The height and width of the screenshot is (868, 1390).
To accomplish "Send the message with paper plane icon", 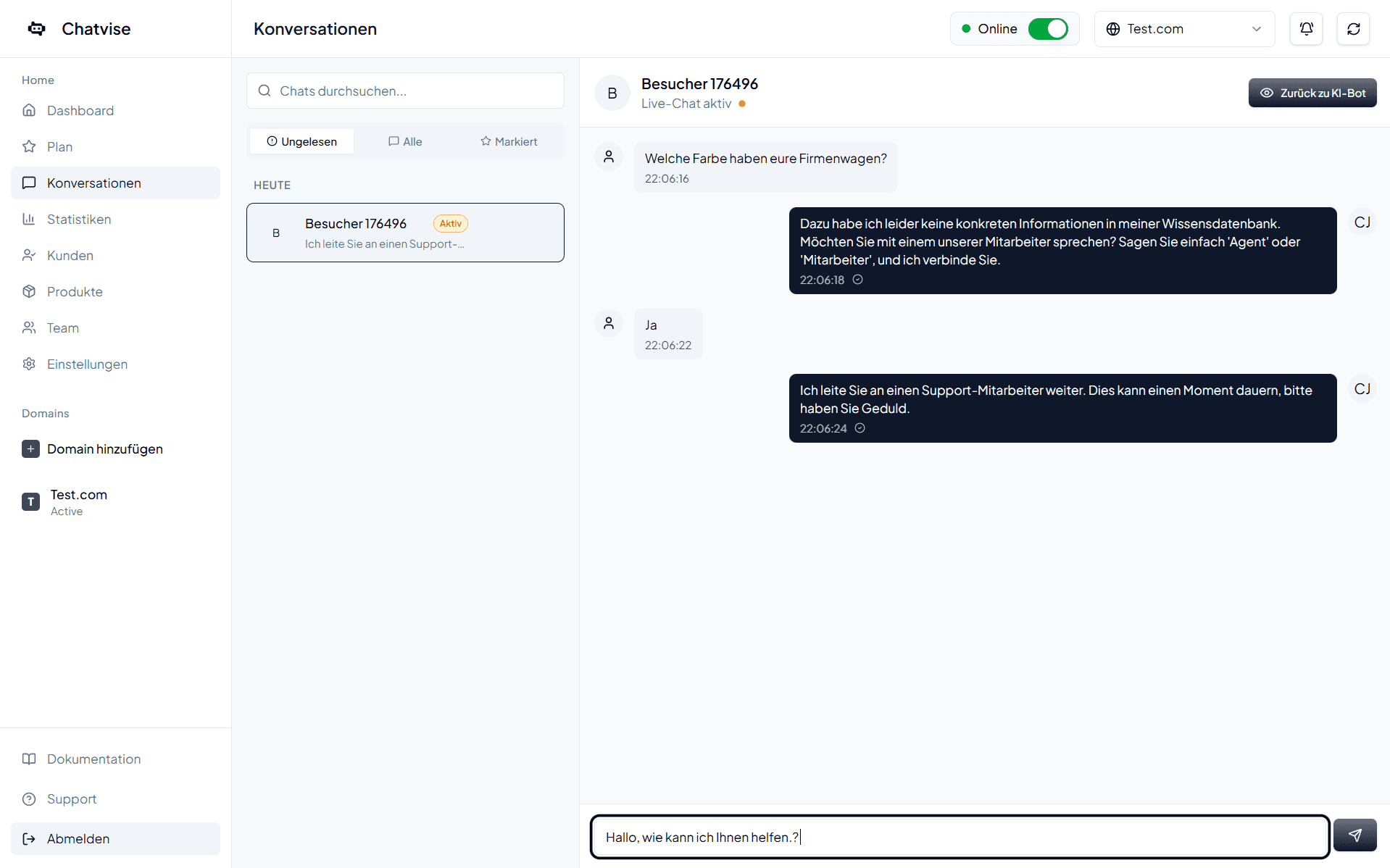I will pyautogui.click(x=1354, y=835).
